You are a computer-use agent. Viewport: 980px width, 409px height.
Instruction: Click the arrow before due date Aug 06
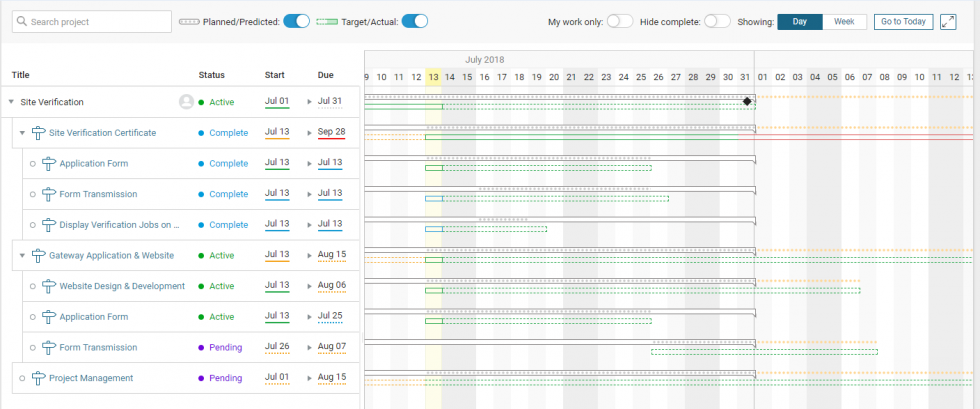point(309,285)
